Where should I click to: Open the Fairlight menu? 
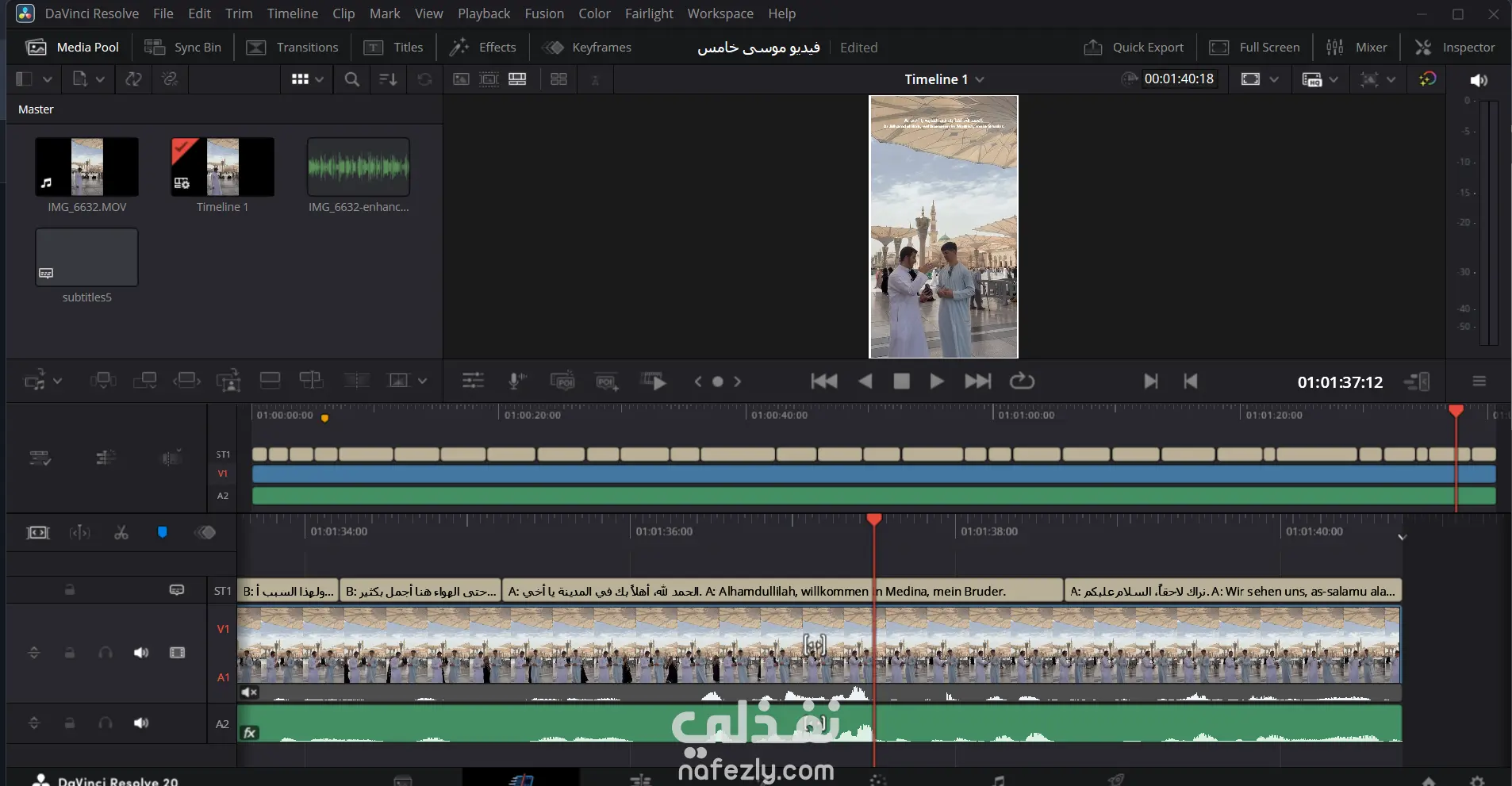point(648,13)
